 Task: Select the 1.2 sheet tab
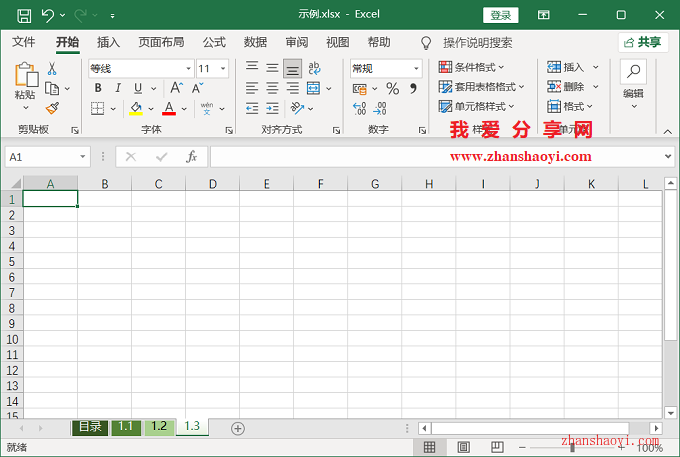point(159,427)
